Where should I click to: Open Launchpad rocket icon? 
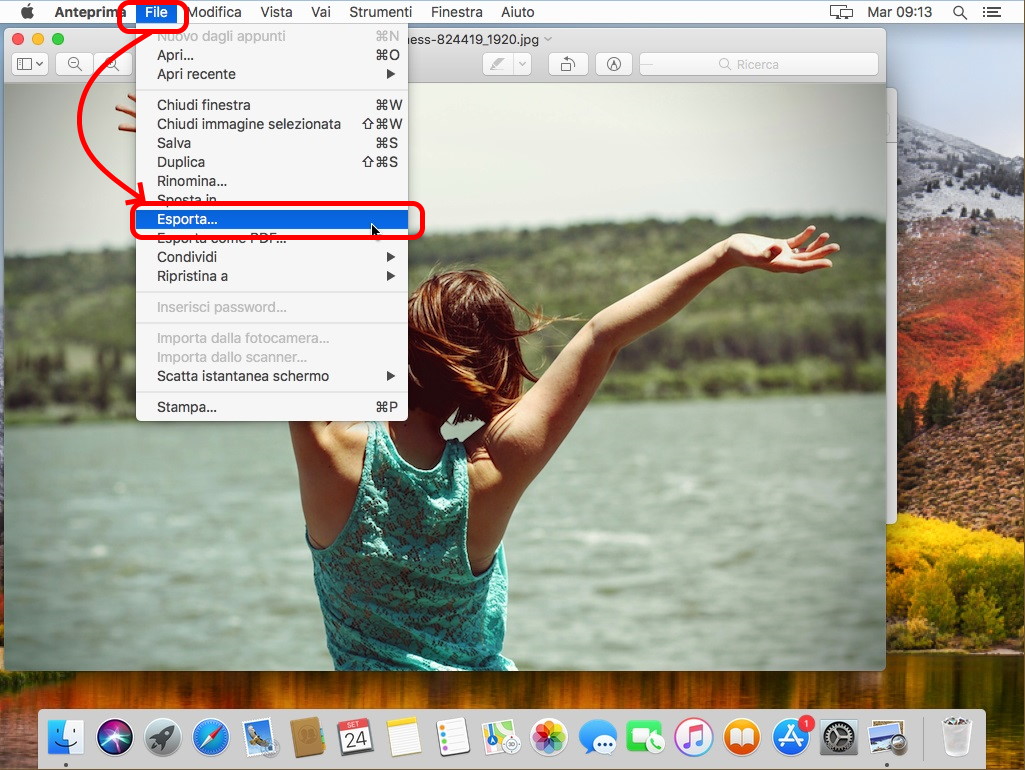[163, 737]
